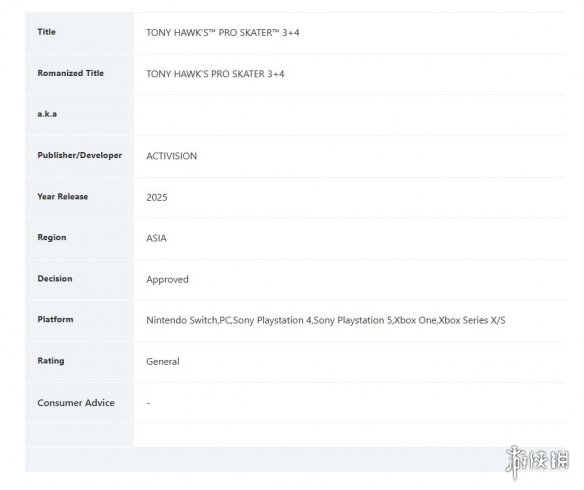Click the watermark logo in the corner
584x490 pixels.
538,461
